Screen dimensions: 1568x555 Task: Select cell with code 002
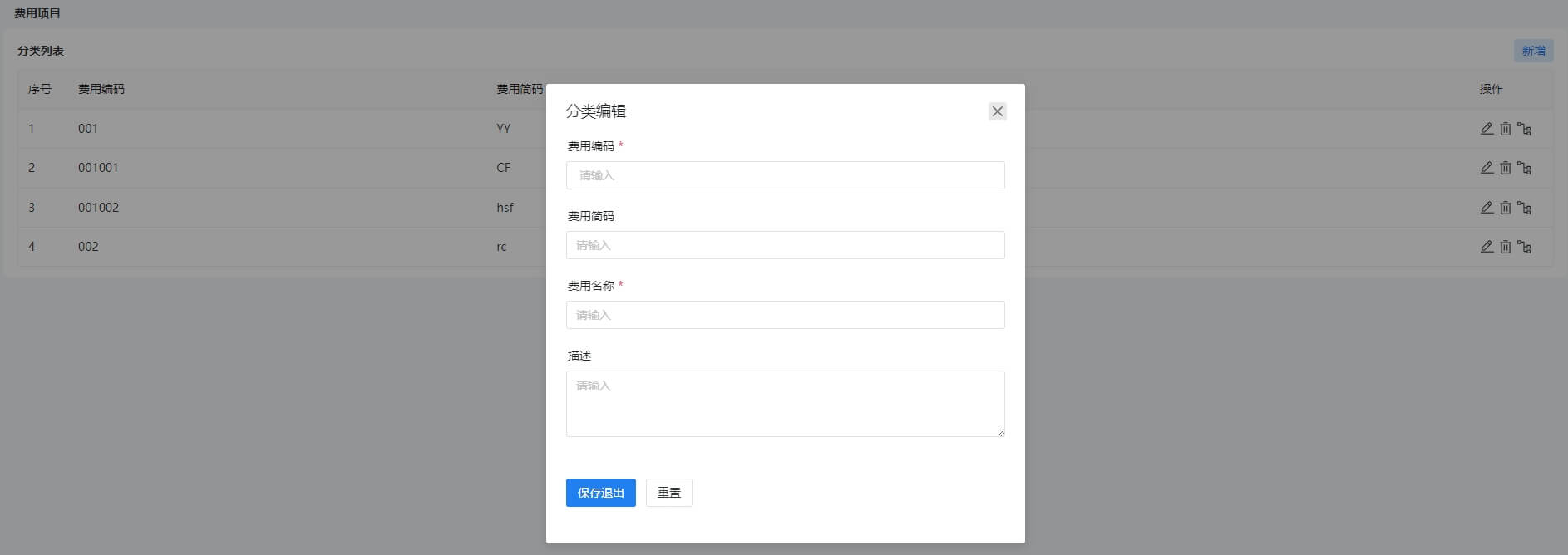point(88,247)
